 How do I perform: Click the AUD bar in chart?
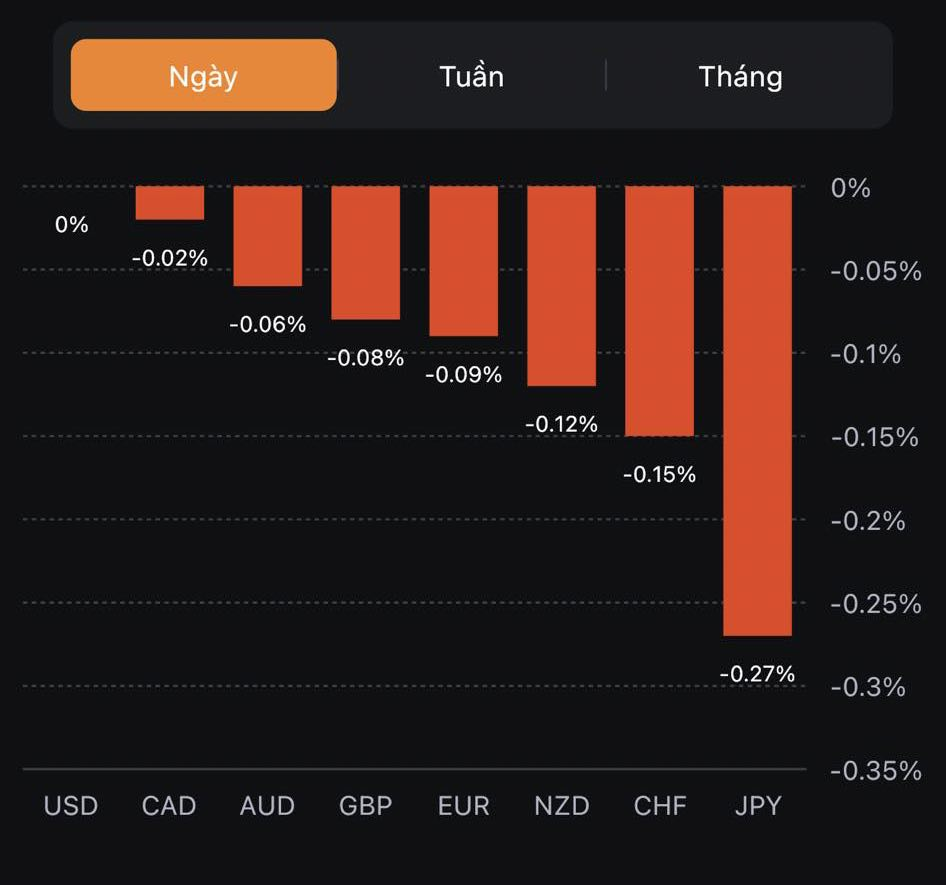[267, 236]
